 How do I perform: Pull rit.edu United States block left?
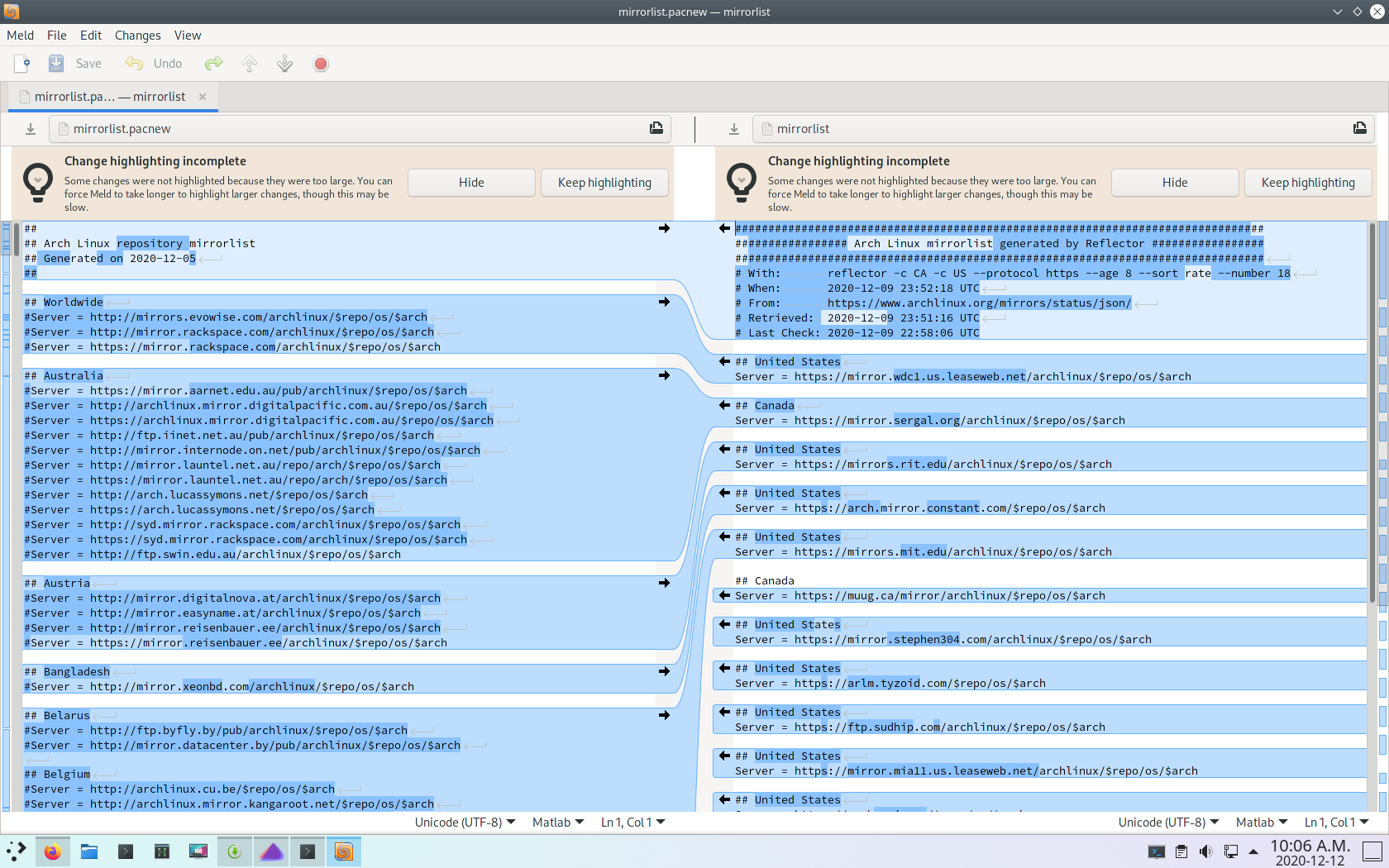724,449
